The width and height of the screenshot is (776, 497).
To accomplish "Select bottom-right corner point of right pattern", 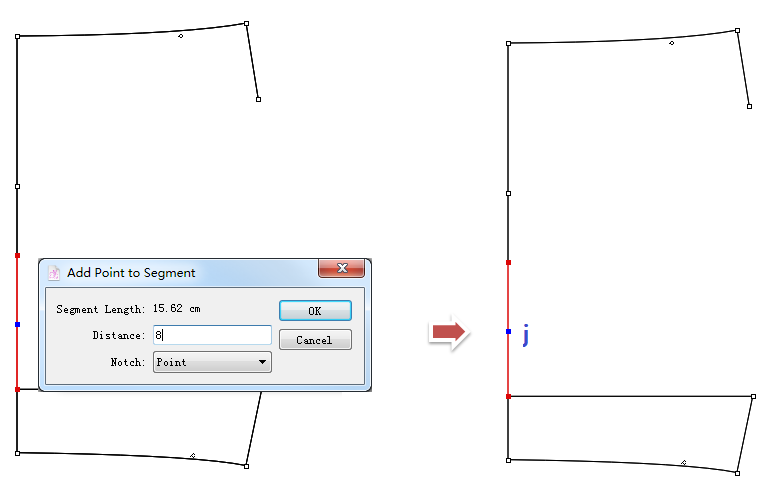I will click(738, 472).
